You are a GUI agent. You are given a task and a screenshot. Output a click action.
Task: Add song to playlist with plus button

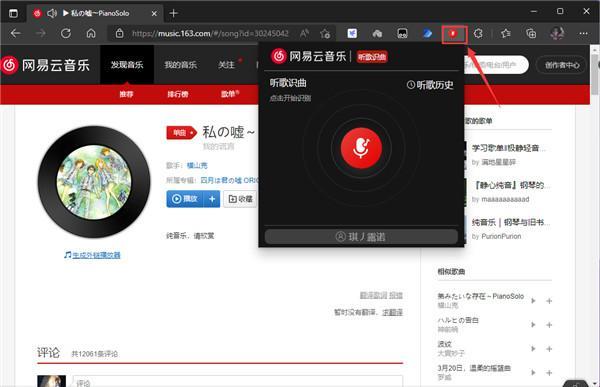click(x=212, y=199)
